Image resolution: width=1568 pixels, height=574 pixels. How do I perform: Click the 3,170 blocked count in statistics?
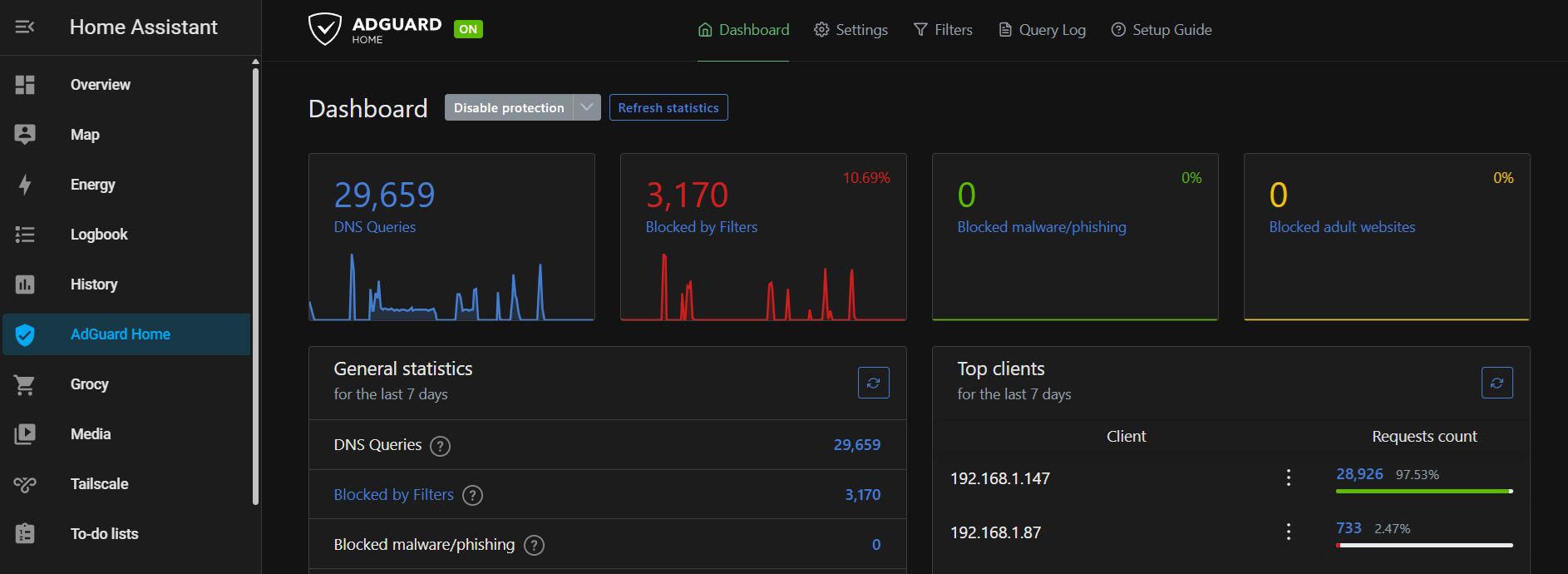pos(863,495)
